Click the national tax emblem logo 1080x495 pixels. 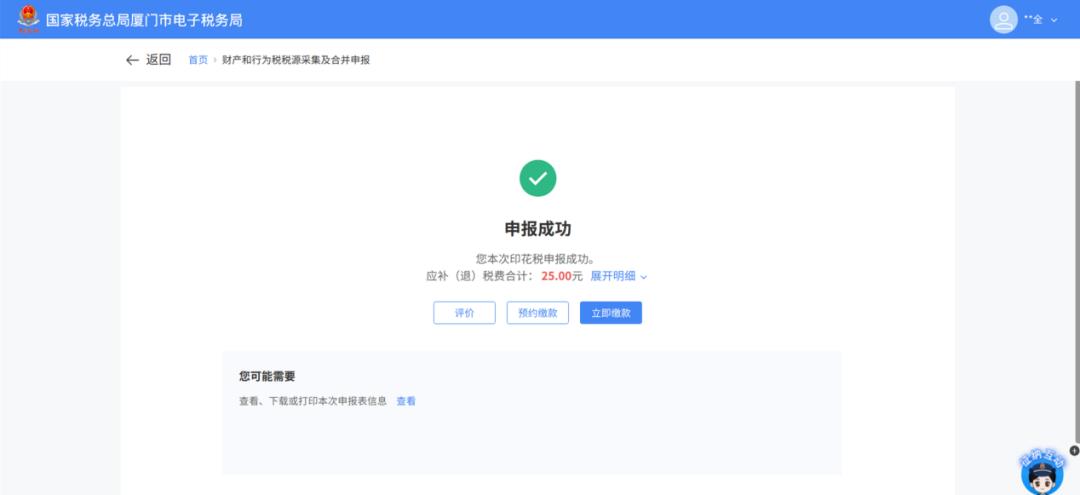click(x=28, y=19)
